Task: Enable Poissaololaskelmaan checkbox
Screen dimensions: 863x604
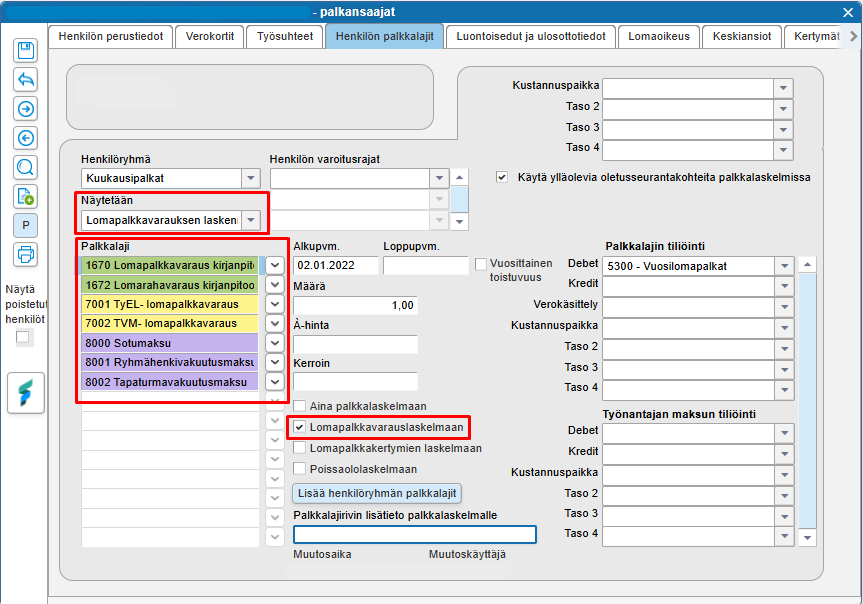Action: 299,469
